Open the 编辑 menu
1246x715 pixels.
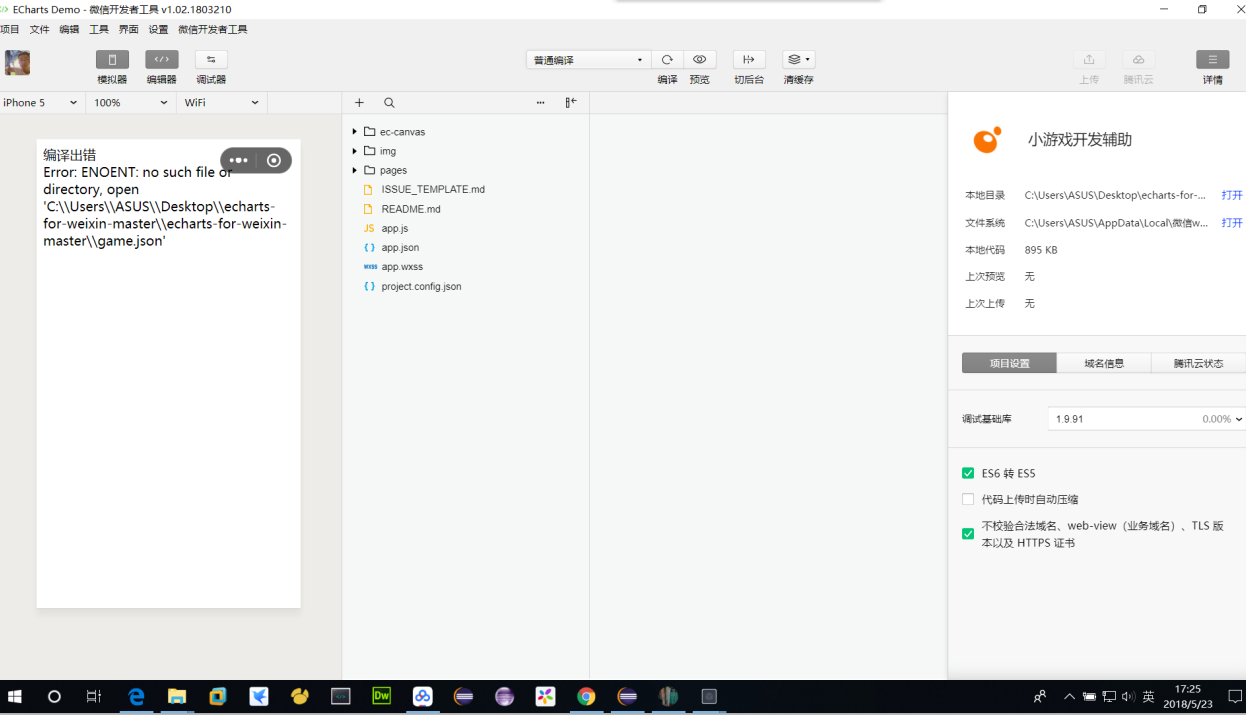pyautogui.click(x=69, y=30)
